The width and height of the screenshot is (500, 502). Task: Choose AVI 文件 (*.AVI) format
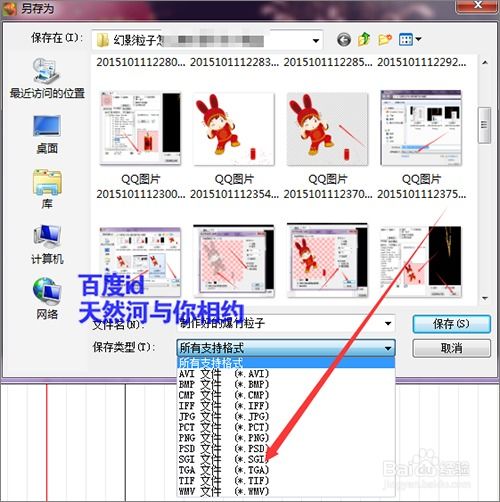click(286, 374)
